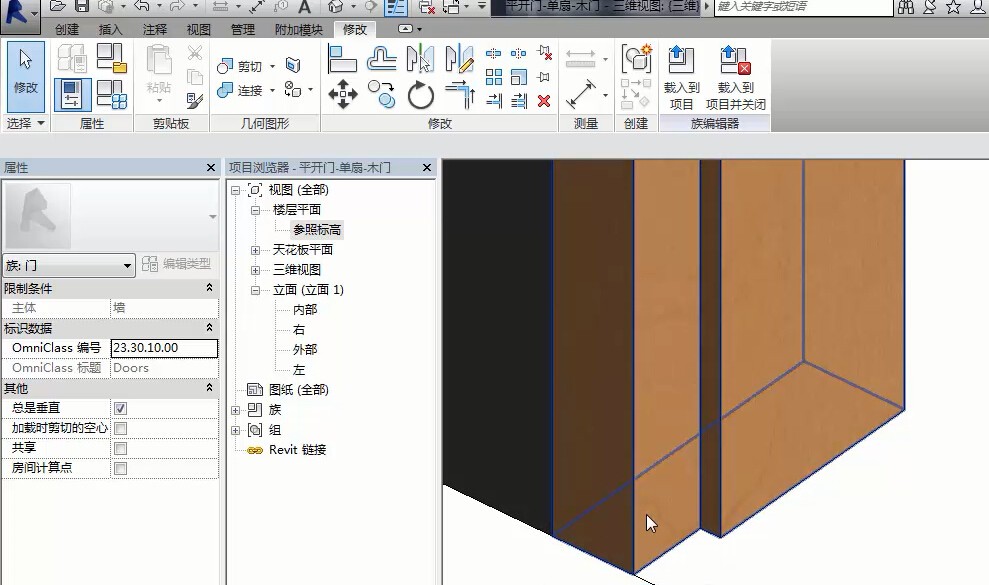
Task: Click the Trim/Extend to Corner icon
Action: click(459, 95)
